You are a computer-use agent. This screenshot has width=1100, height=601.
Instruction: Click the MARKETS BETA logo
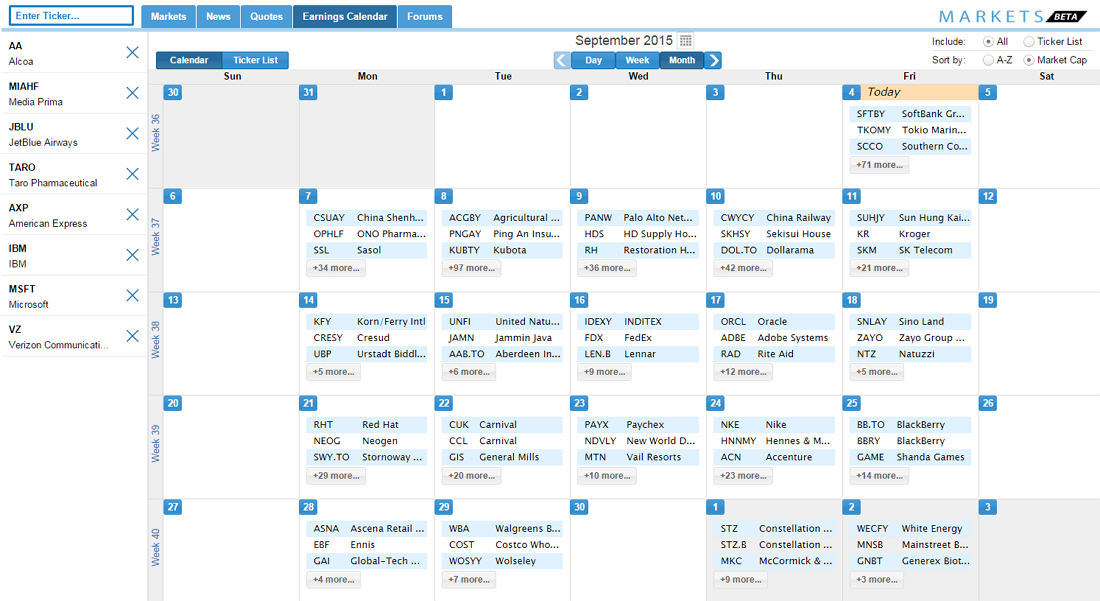pos(1013,16)
